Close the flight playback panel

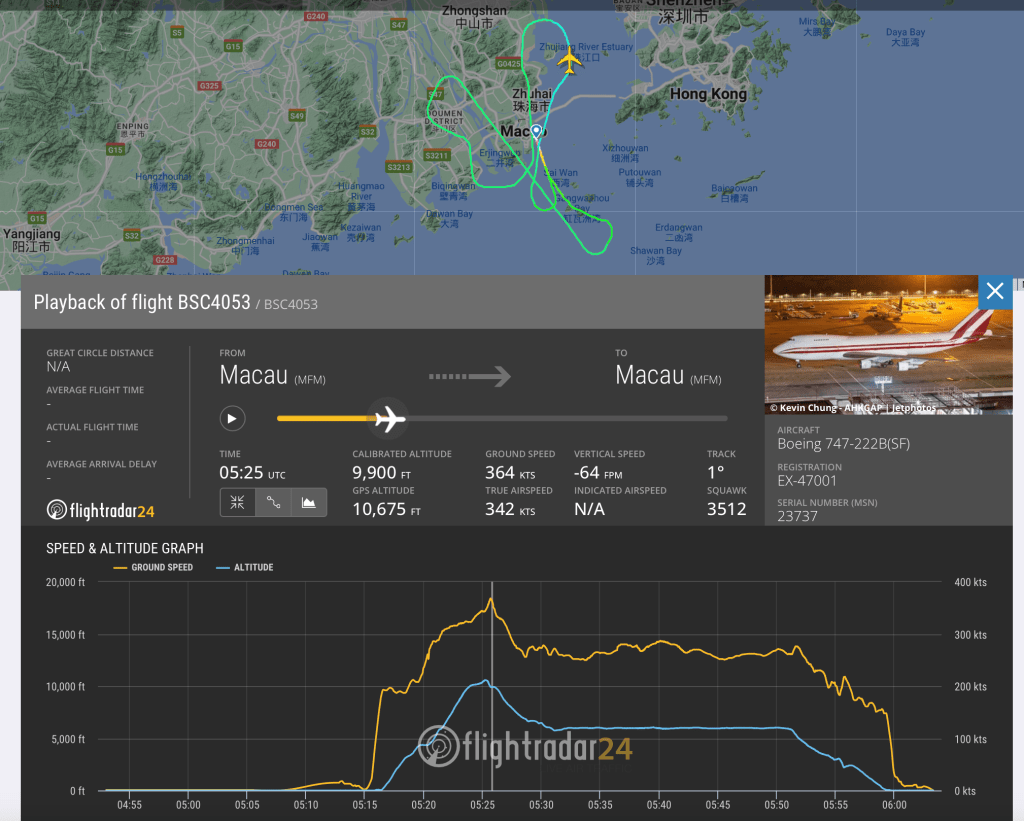(x=995, y=291)
